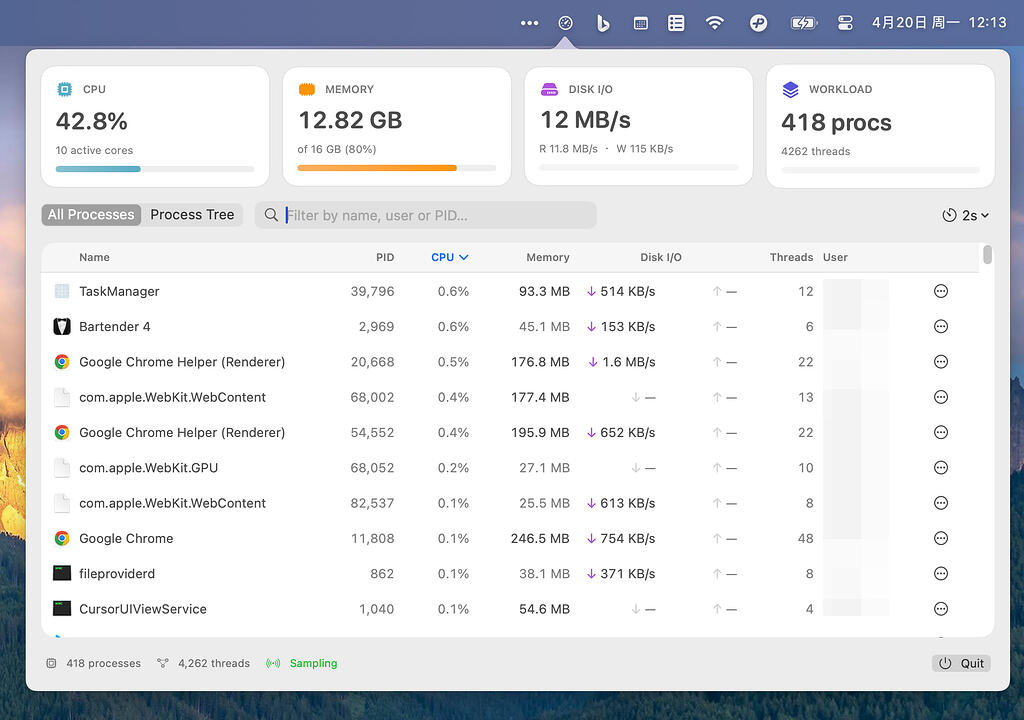Image resolution: width=1024 pixels, height=720 pixels.
Task: Click the CPU usage progress bar
Action: [x=155, y=169]
